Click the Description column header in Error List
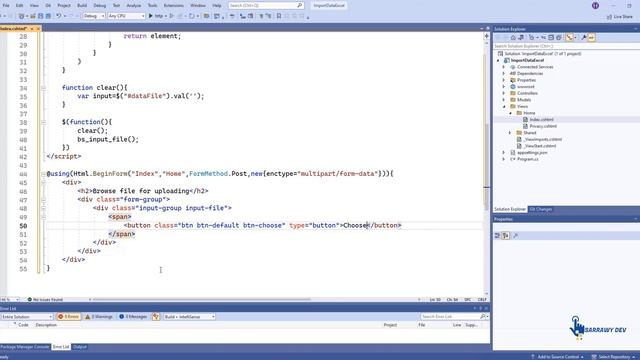640x360 pixels. click(46, 325)
